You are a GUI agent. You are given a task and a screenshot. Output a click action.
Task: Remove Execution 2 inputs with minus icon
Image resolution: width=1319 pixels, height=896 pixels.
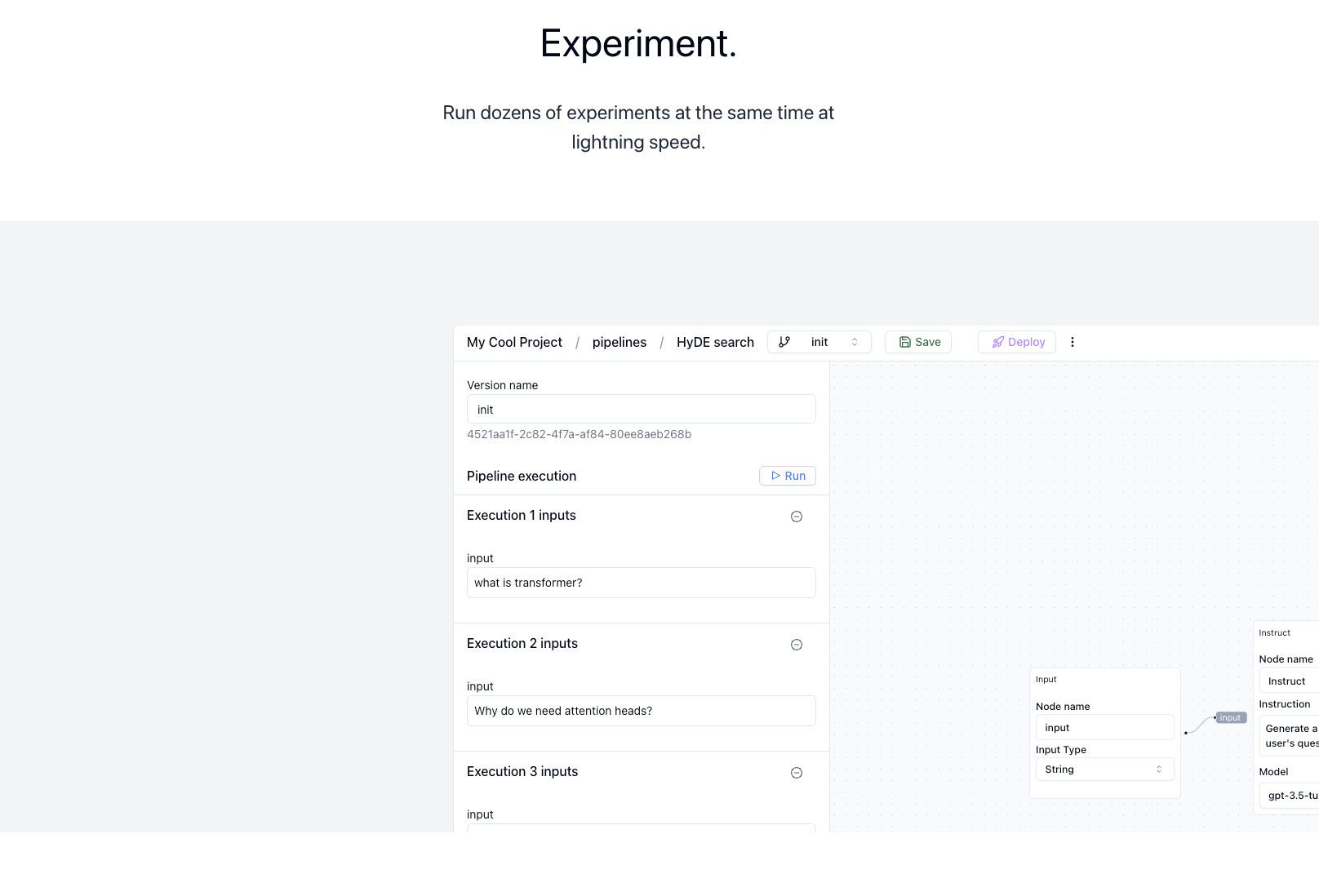(797, 645)
